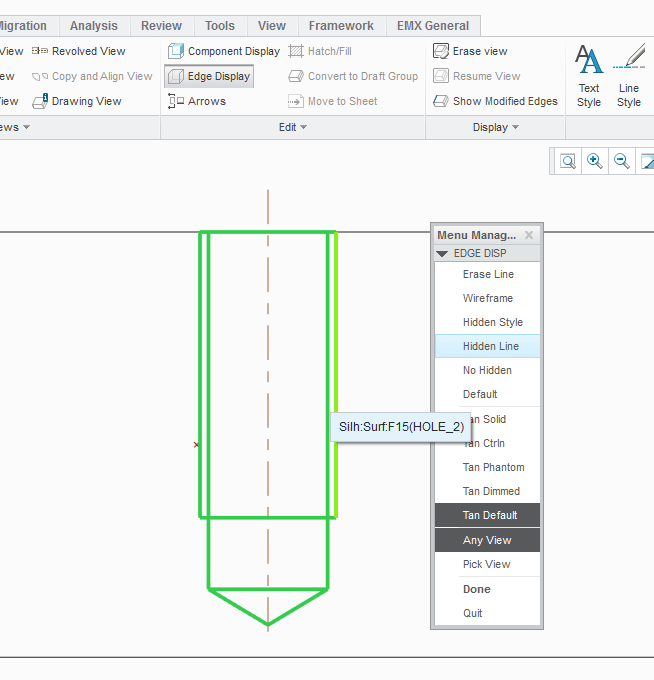Collapse the EDGE DISP menu section
The width and height of the screenshot is (654, 680).
tap(443, 254)
